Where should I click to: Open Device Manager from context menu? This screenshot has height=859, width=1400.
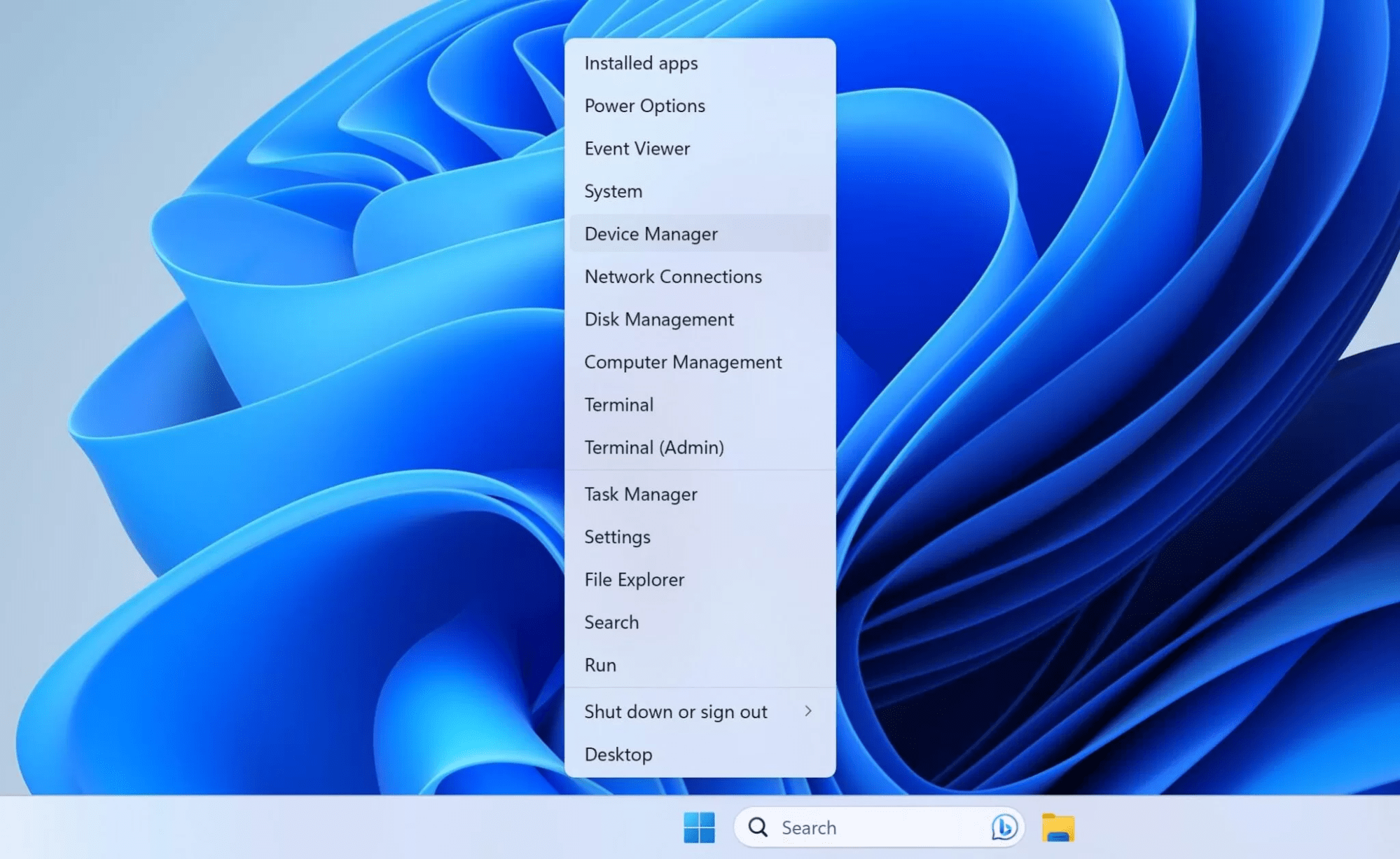coord(651,233)
